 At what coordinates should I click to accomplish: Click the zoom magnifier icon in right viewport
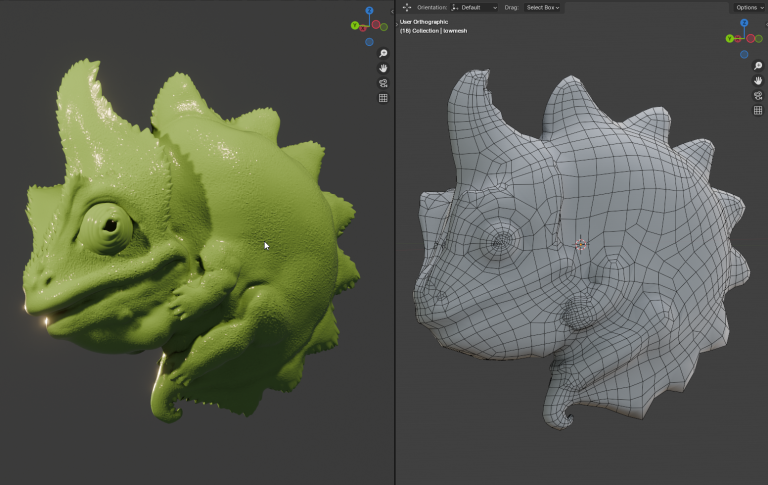(x=758, y=66)
